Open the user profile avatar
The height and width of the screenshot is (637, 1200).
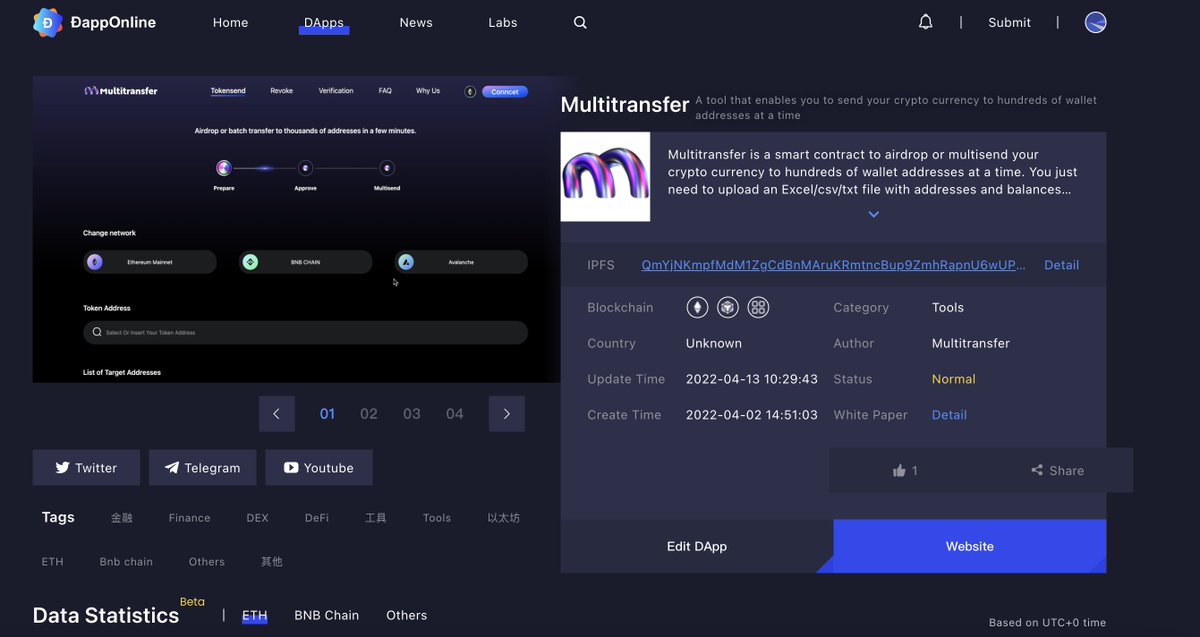1096,22
